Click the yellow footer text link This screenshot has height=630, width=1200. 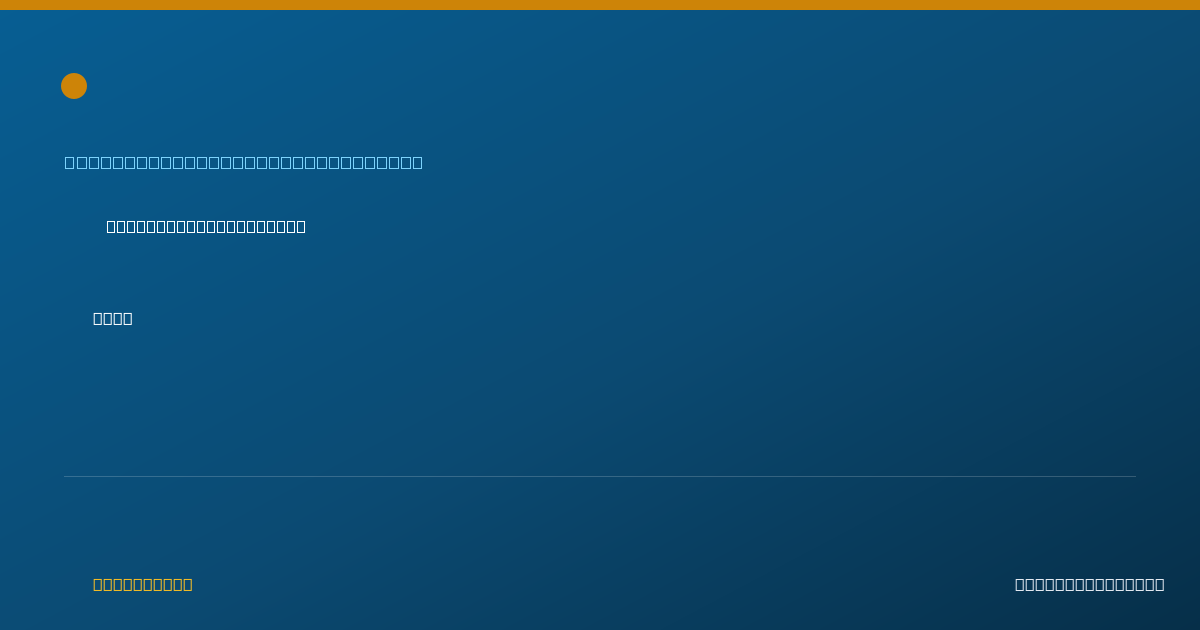click(143, 584)
